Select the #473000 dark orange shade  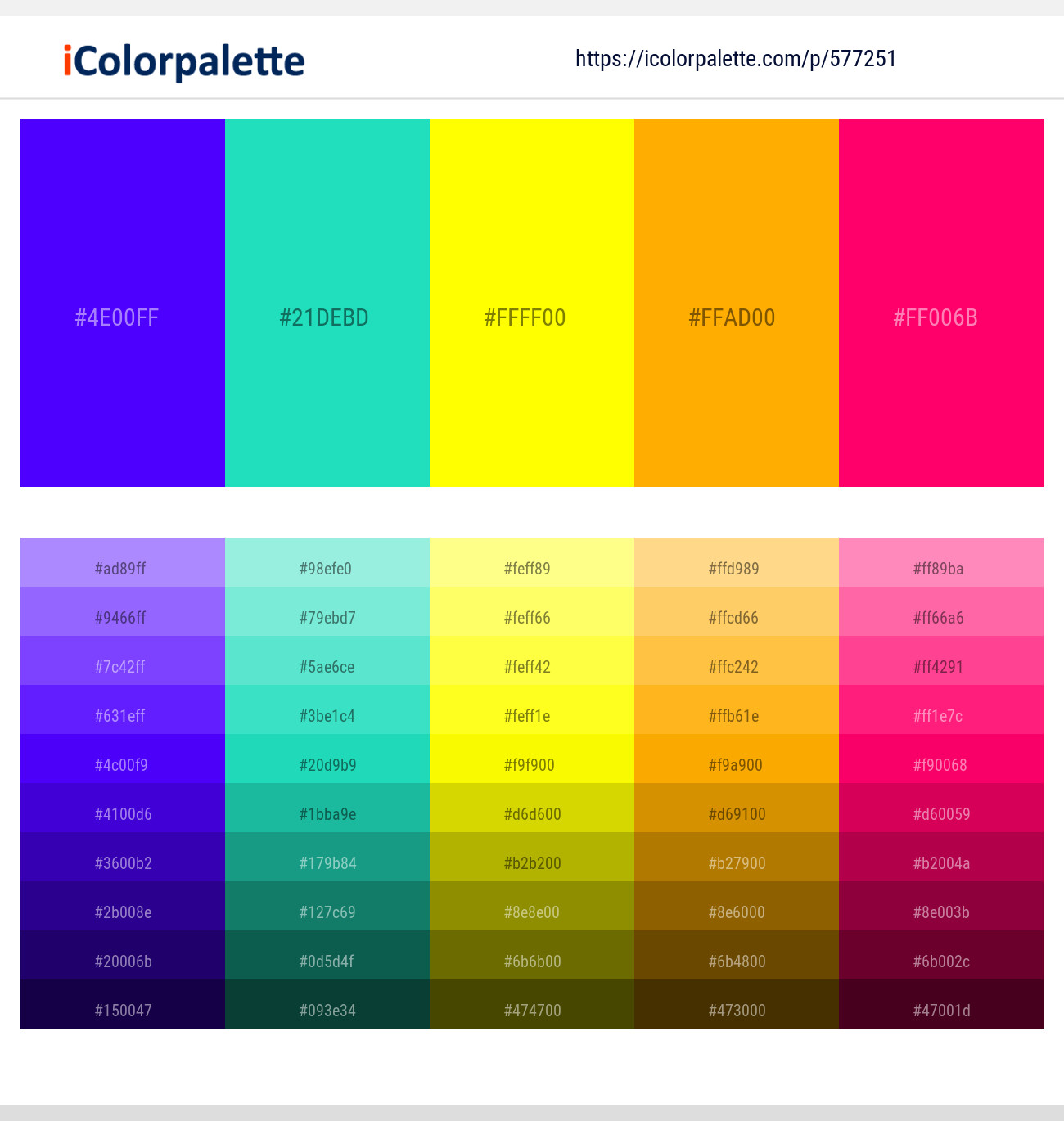[736, 1010]
